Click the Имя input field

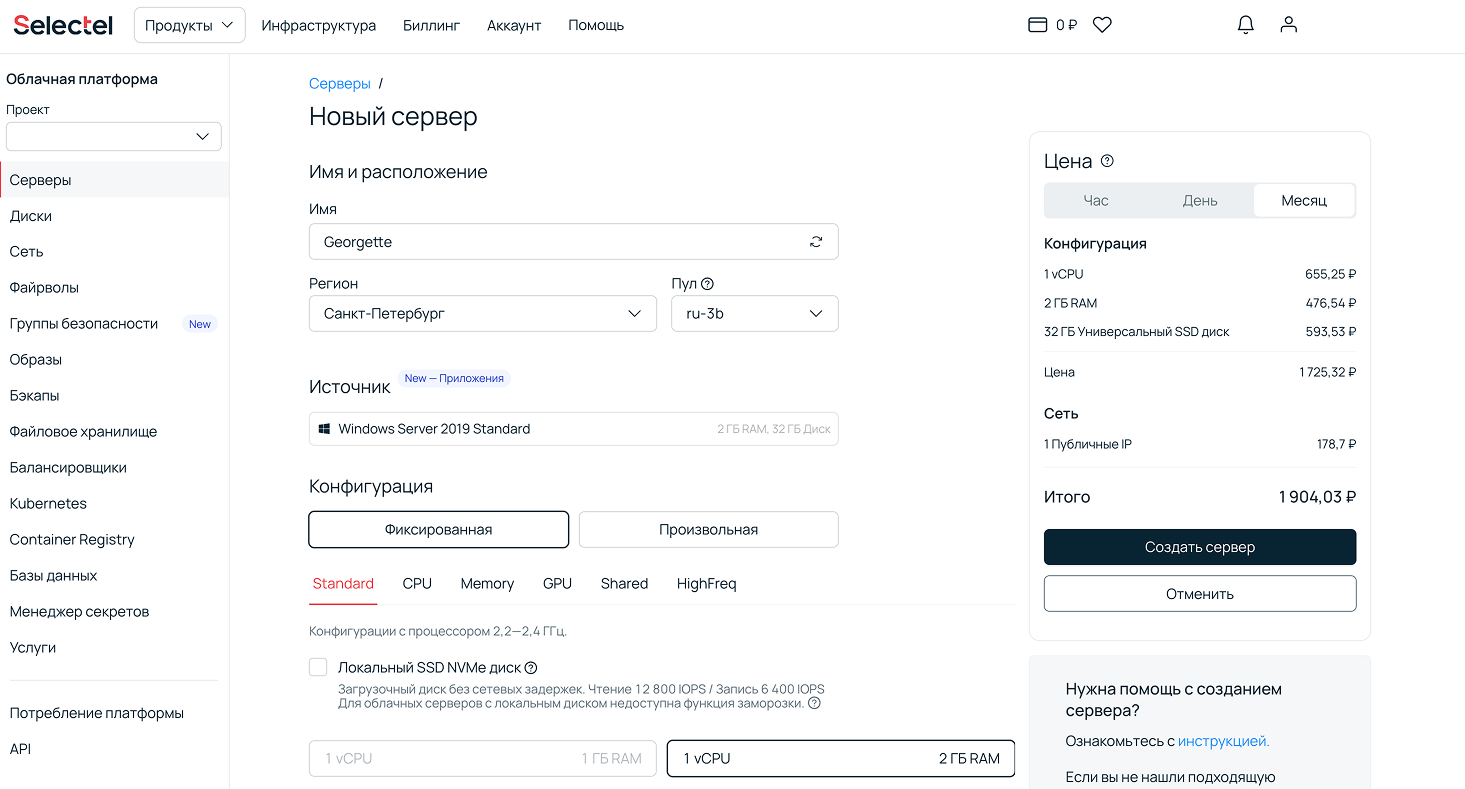560,242
